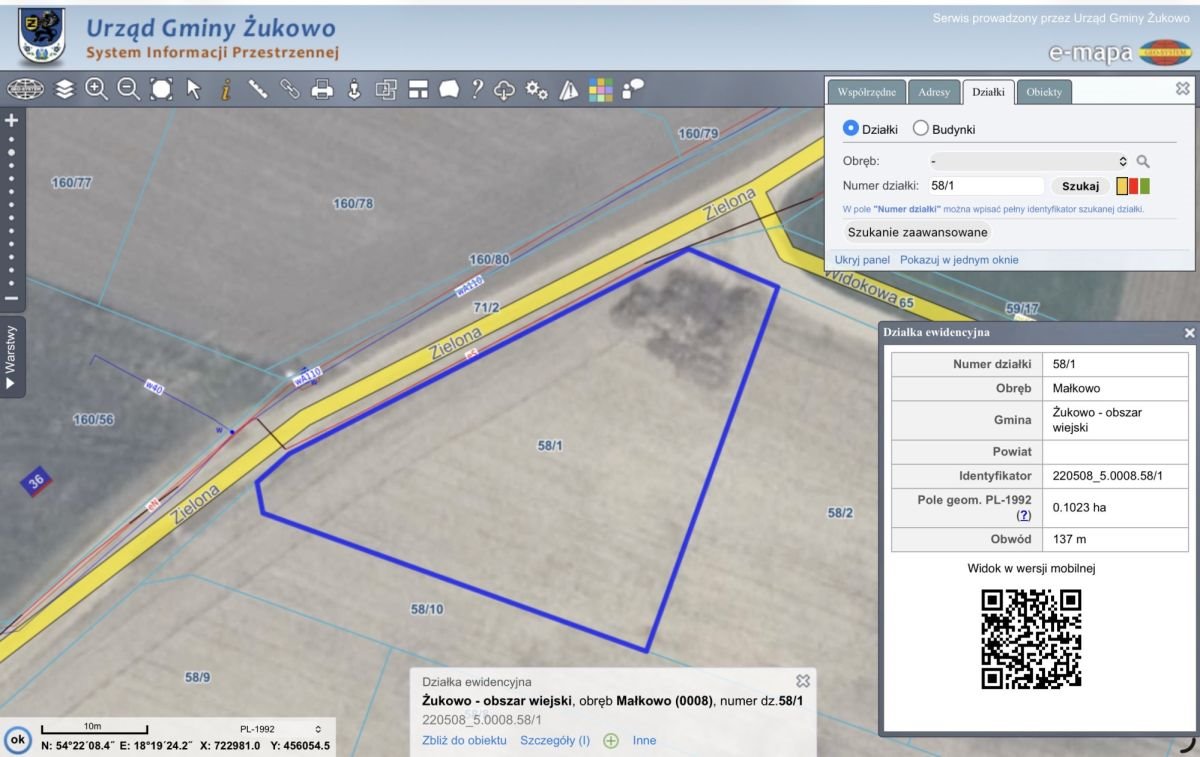Click the Szukaj button
The image size is (1200, 757).
[x=1080, y=186]
